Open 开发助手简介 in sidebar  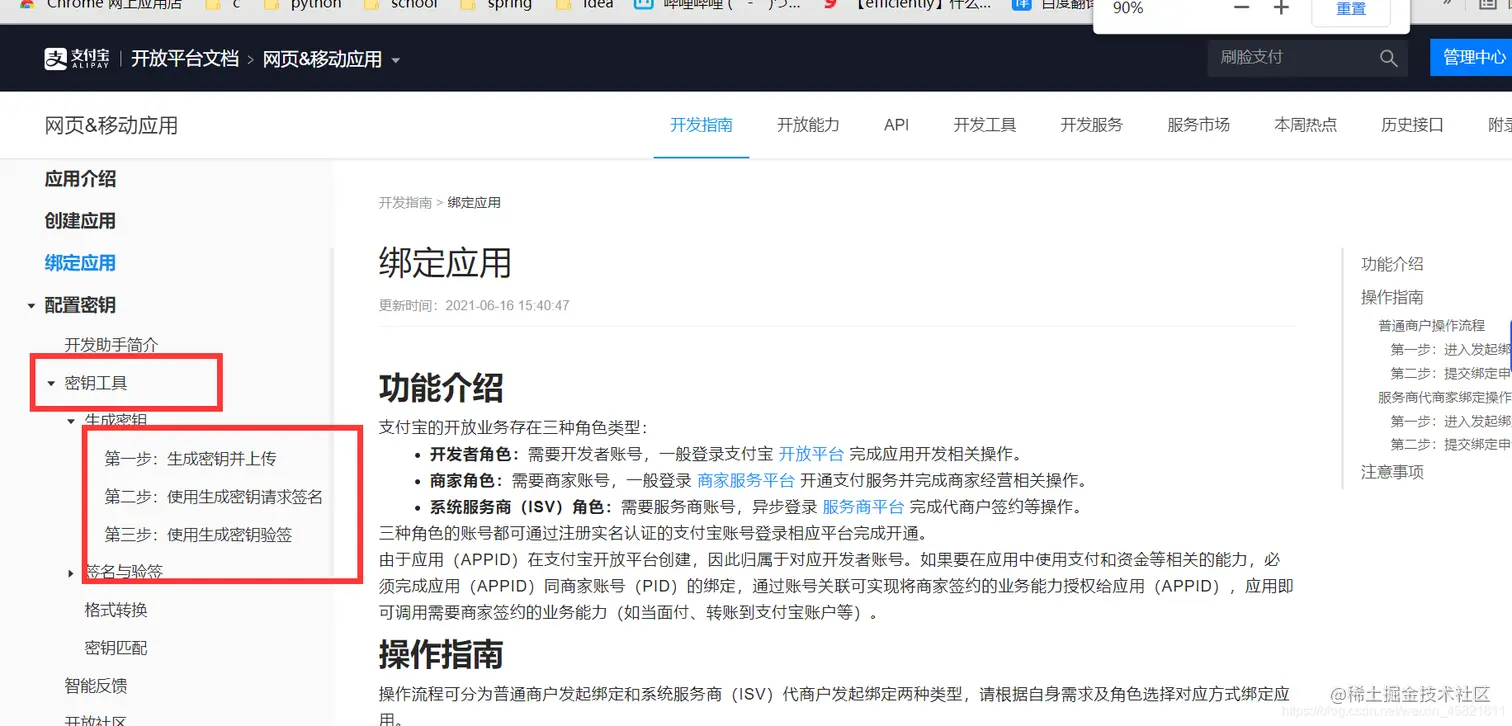point(111,345)
